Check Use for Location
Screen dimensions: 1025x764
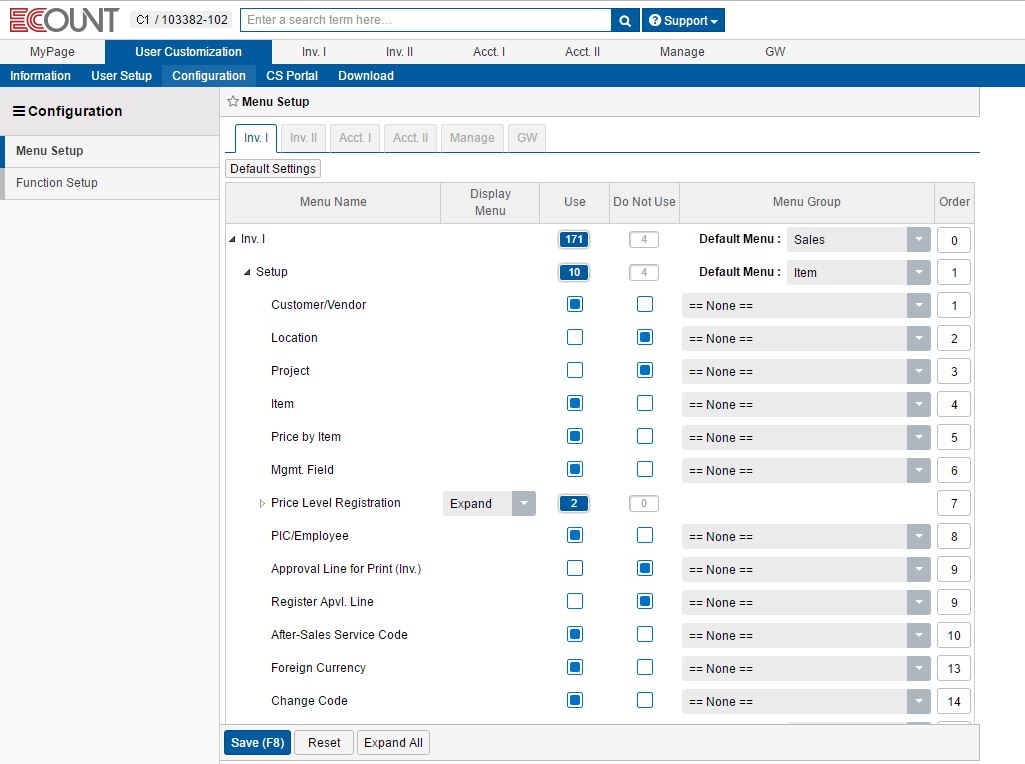(x=575, y=337)
